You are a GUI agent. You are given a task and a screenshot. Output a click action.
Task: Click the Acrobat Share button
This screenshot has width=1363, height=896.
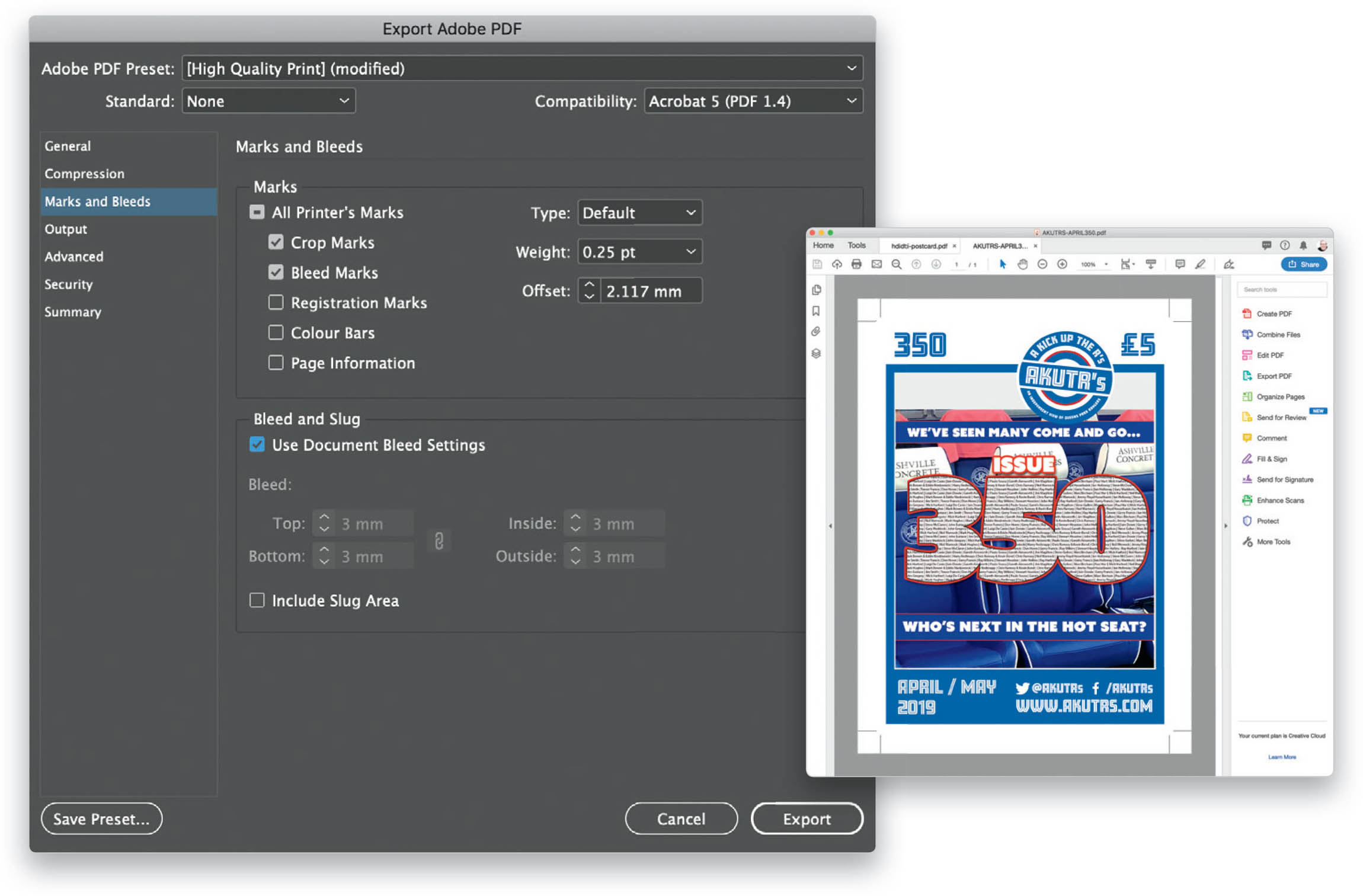click(x=1304, y=264)
